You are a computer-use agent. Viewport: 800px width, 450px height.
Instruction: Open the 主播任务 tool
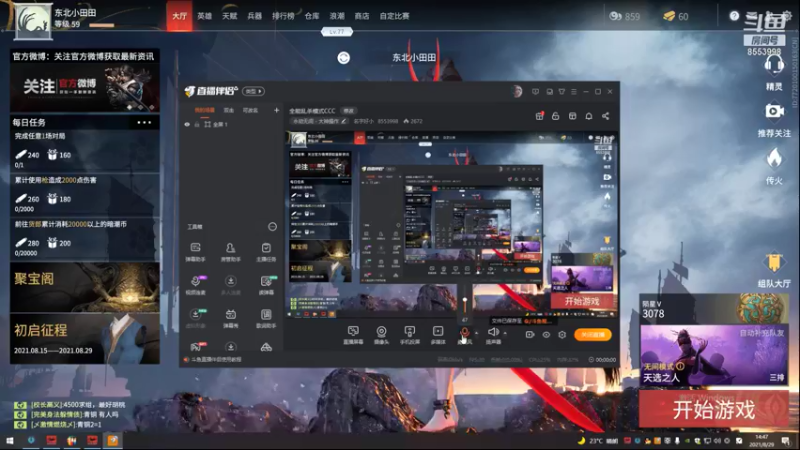[x=266, y=252]
